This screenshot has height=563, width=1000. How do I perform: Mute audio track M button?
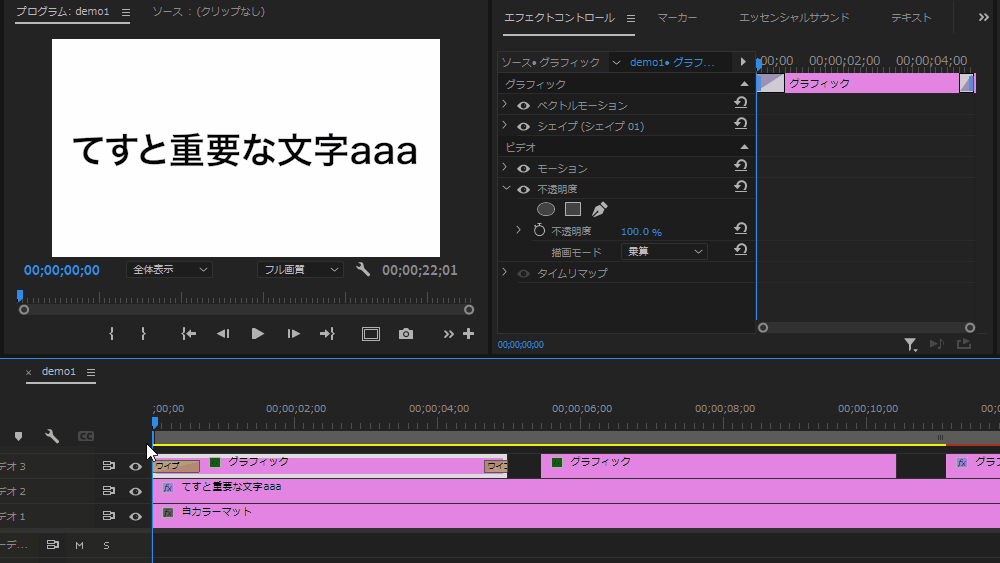click(x=79, y=545)
